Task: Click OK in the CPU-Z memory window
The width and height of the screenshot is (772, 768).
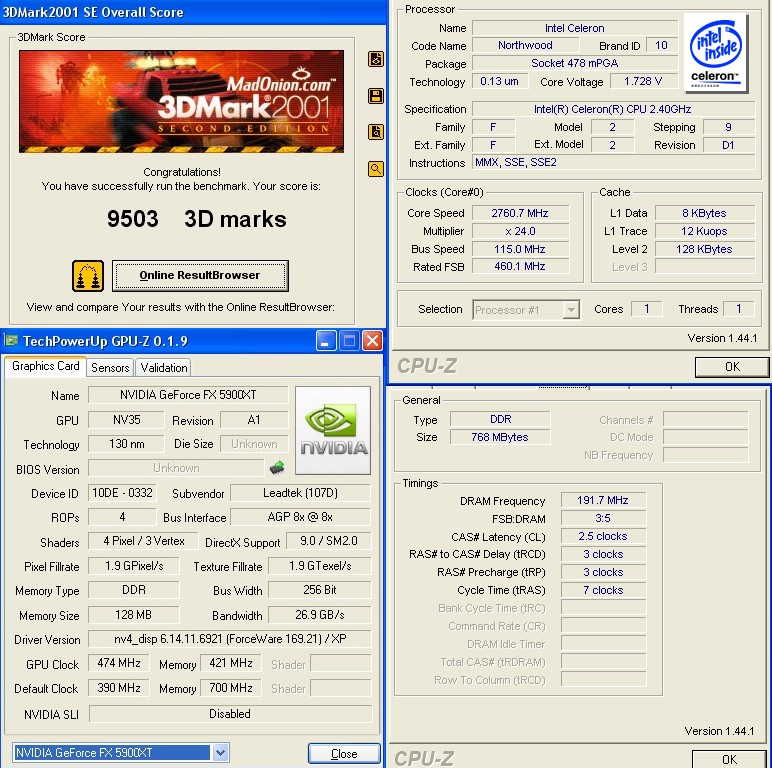Action: tap(729, 759)
